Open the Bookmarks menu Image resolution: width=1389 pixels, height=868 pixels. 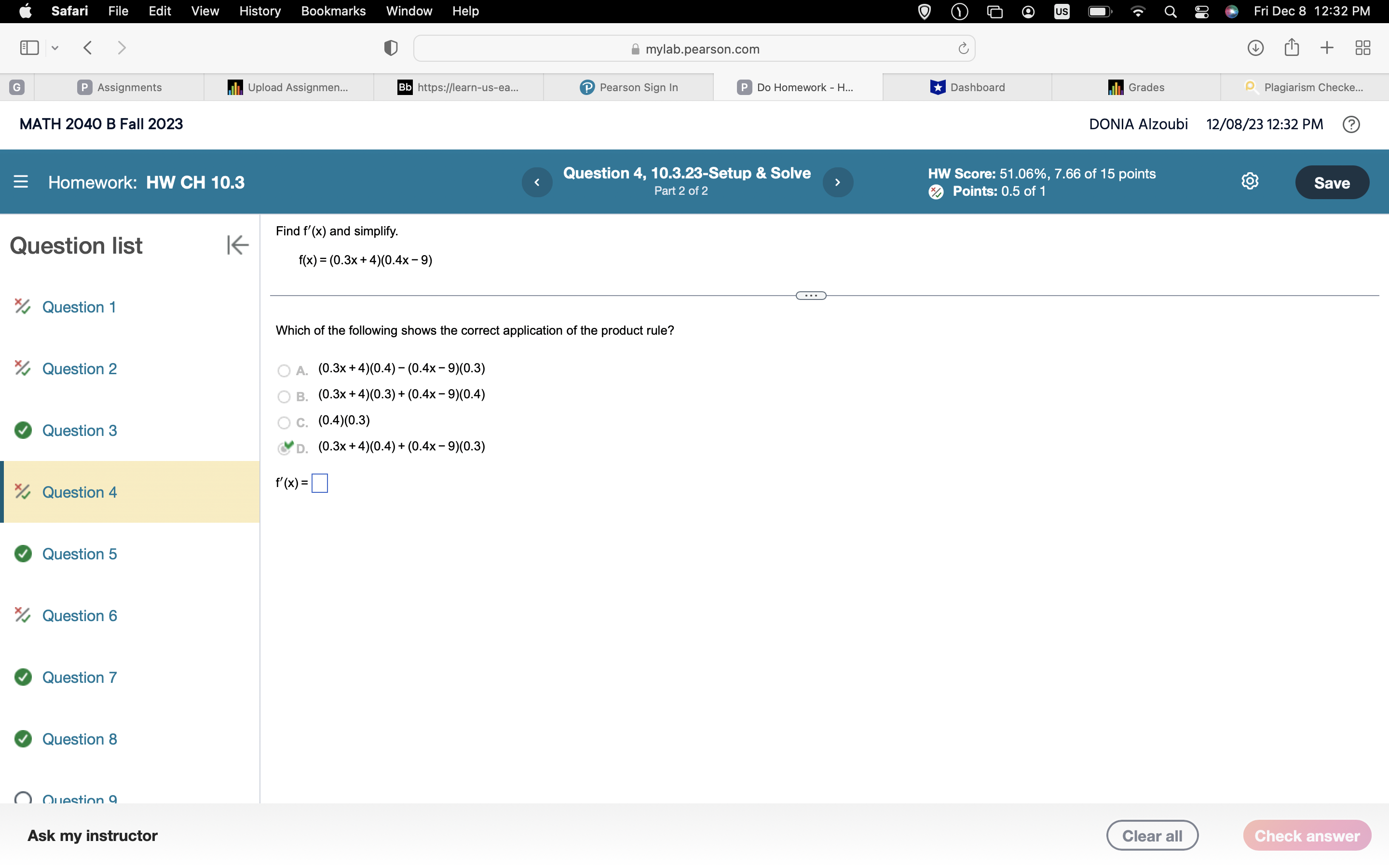point(333,11)
